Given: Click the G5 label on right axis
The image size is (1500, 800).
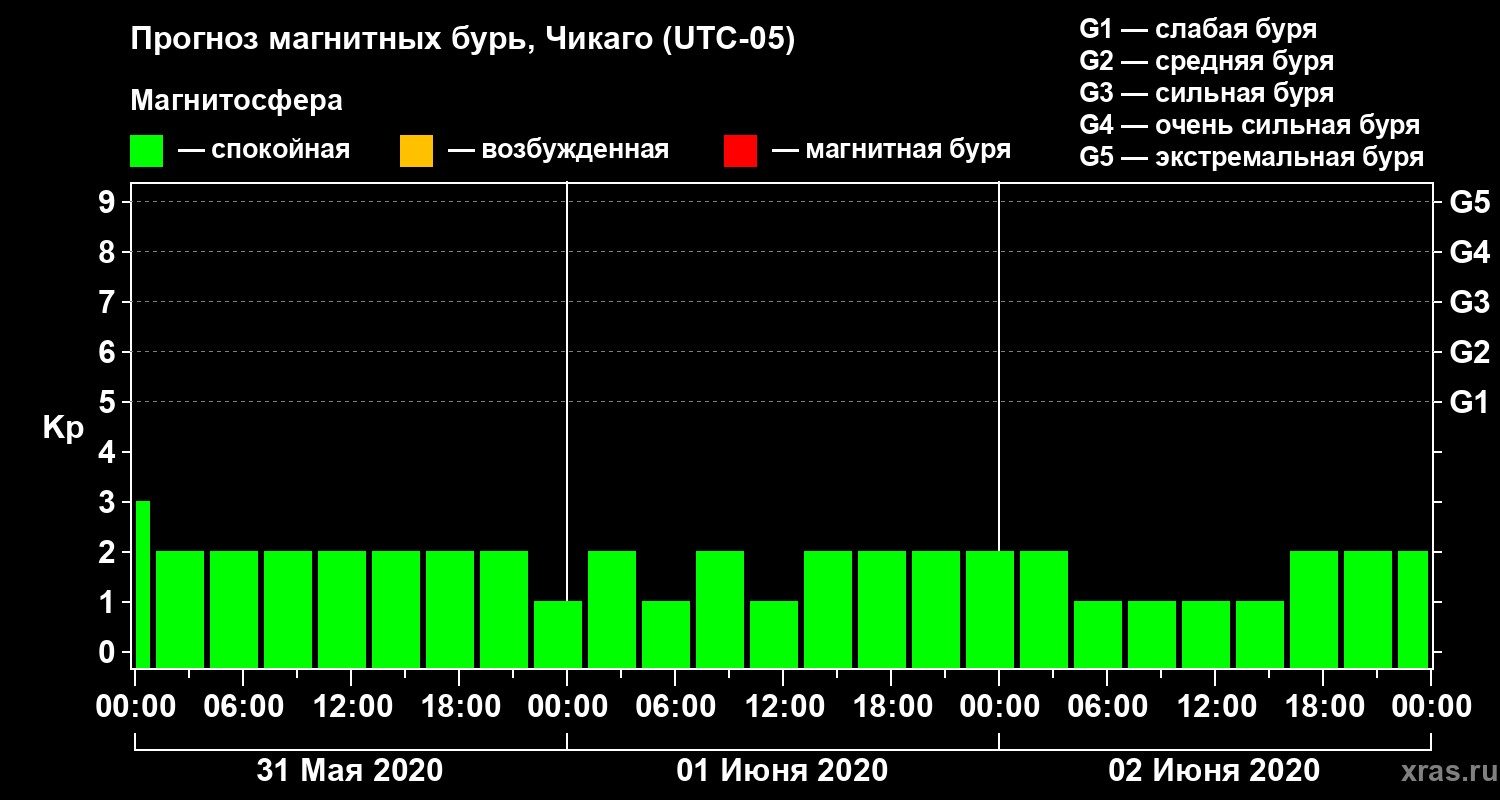Looking at the screenshot, I should click(x=1469, y=203).
